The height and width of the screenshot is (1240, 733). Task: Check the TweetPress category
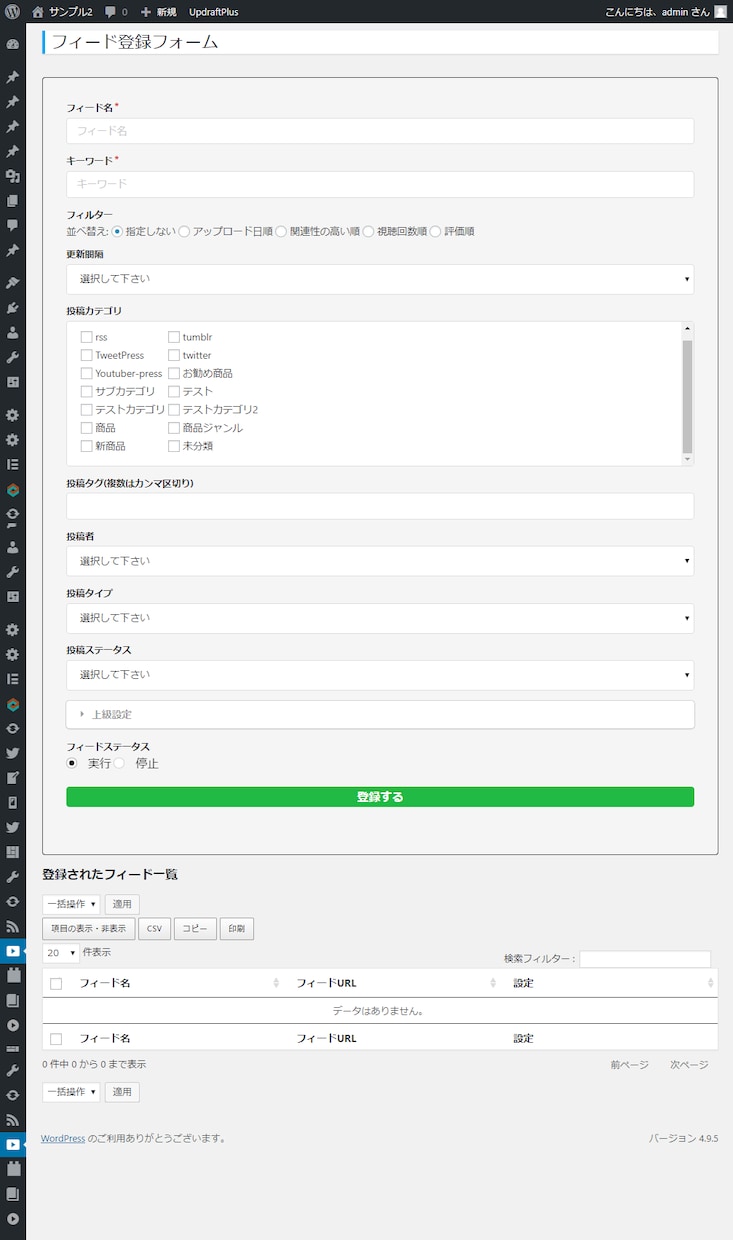86,355
